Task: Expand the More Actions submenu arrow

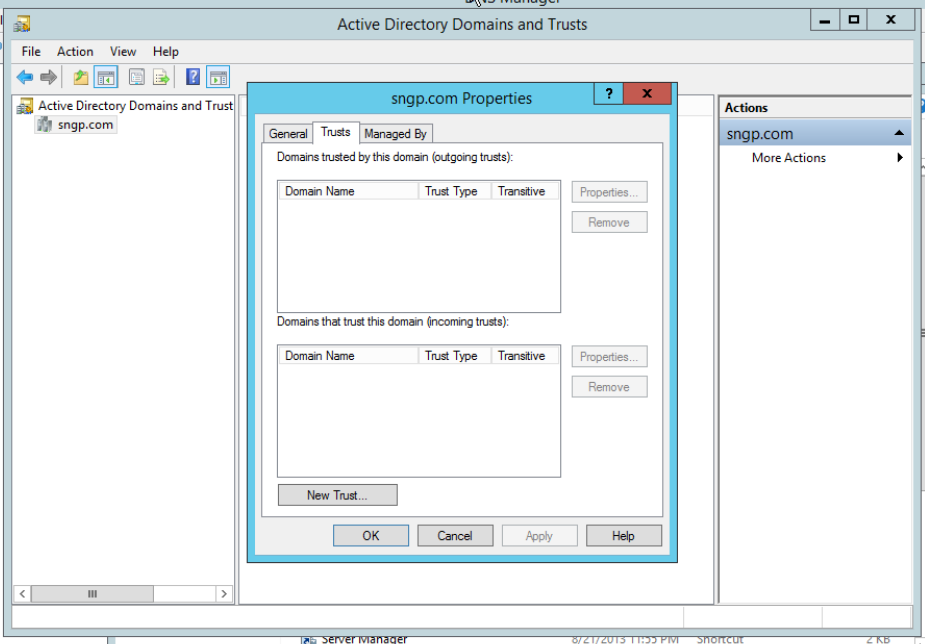Action: coord(900,158)
